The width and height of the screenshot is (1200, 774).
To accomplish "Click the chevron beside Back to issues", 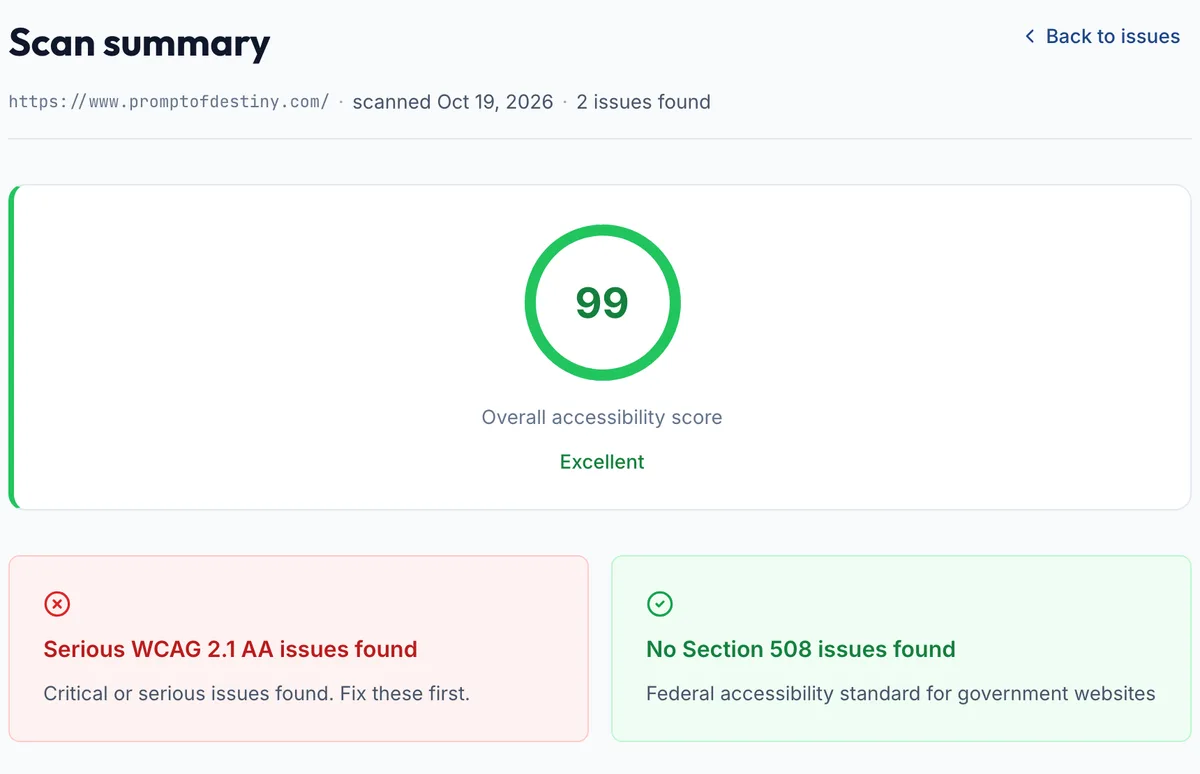I will (x=1030, y=36).
